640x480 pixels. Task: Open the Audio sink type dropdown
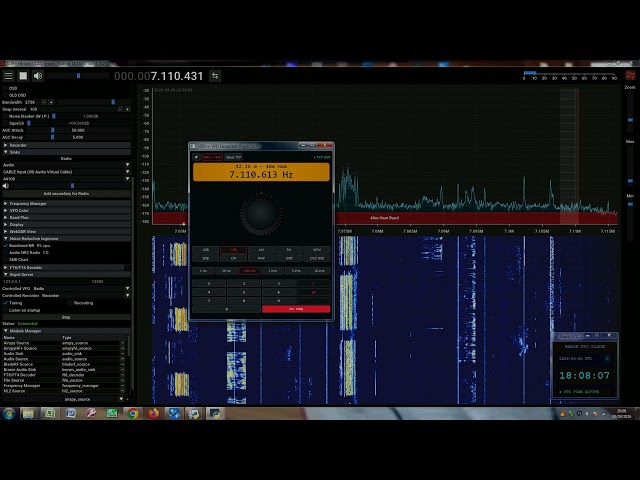coord(66,165)
